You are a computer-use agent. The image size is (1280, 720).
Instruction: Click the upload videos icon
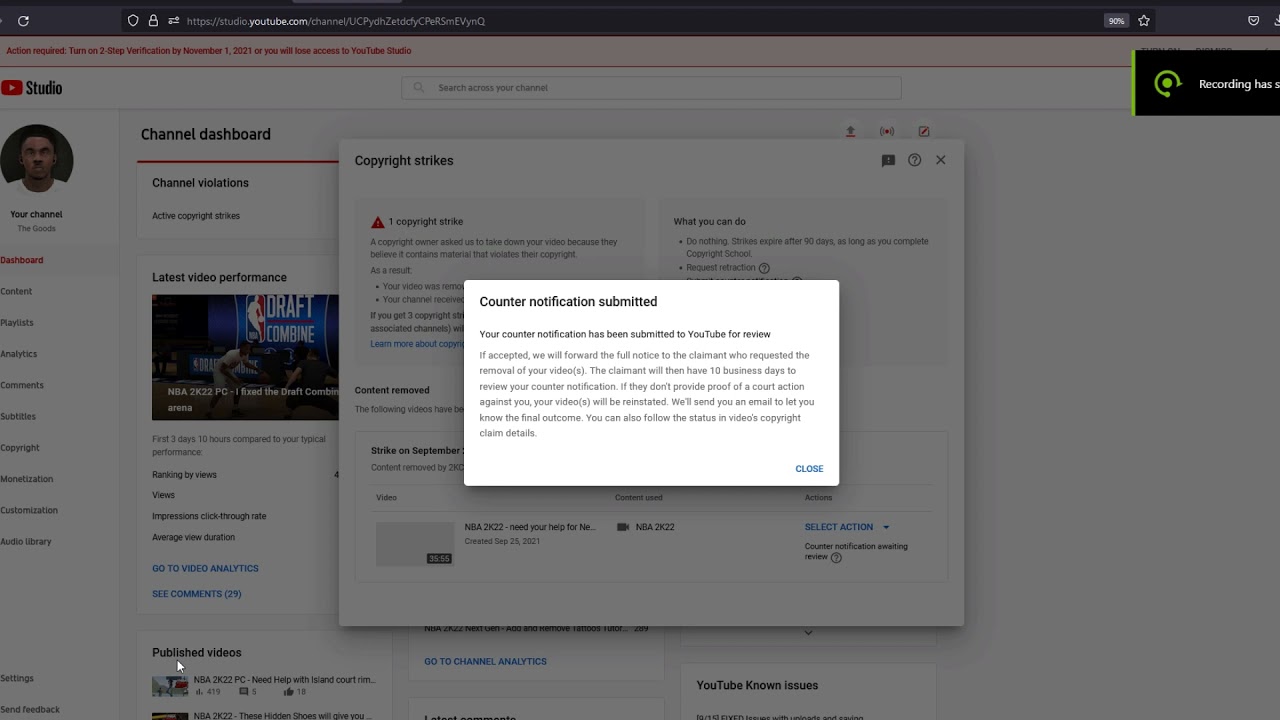click(850, 131)
